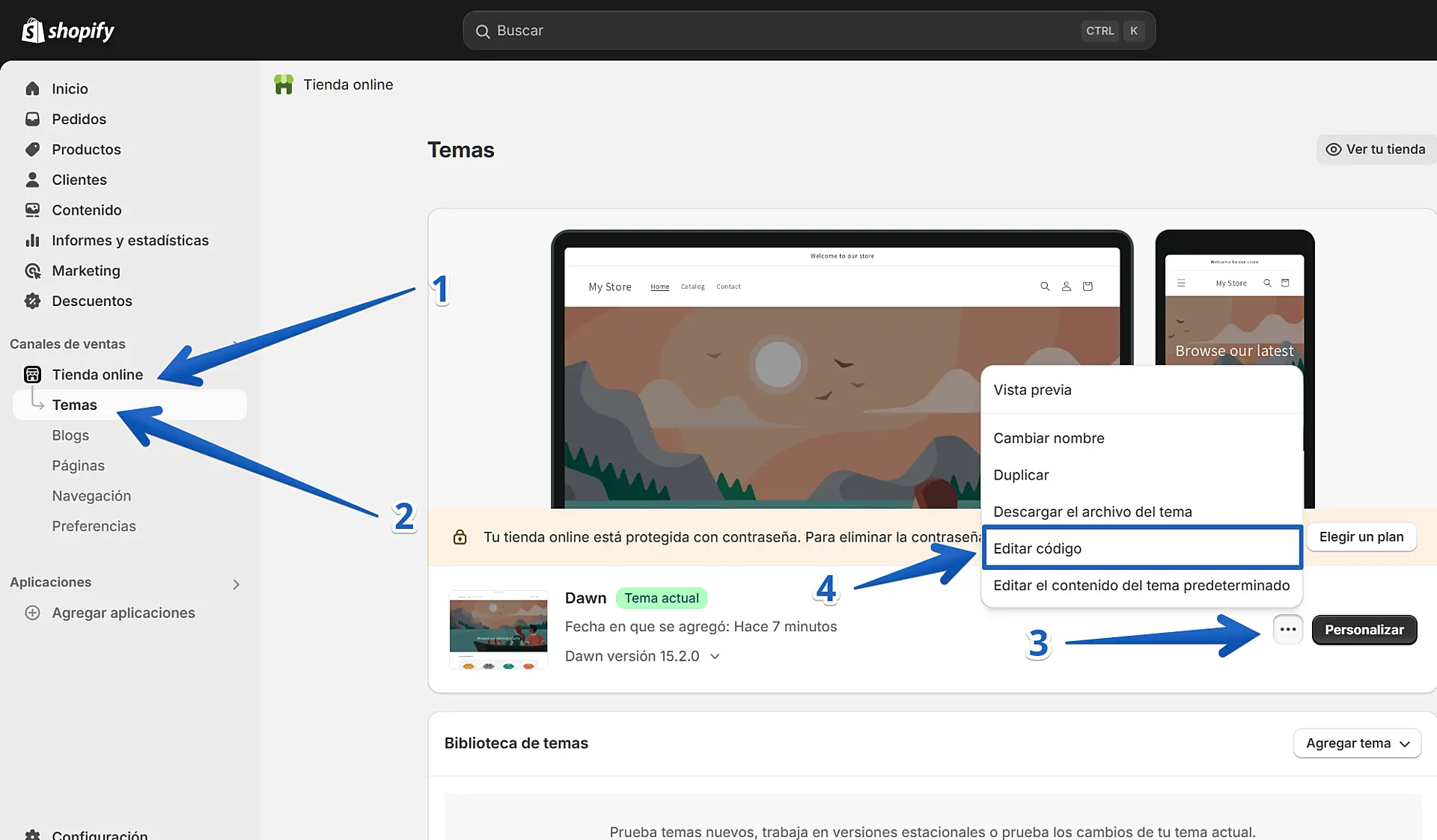This screenshot has width=1437, height=840.
Task: Select Vista previa in the menu
Action: click(x=1032, y=390)
